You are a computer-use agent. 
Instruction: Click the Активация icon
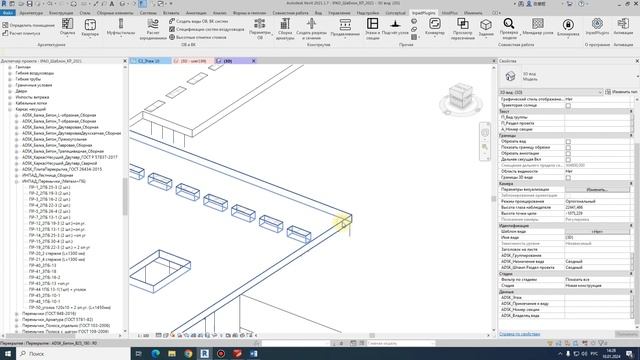(623, 23)
